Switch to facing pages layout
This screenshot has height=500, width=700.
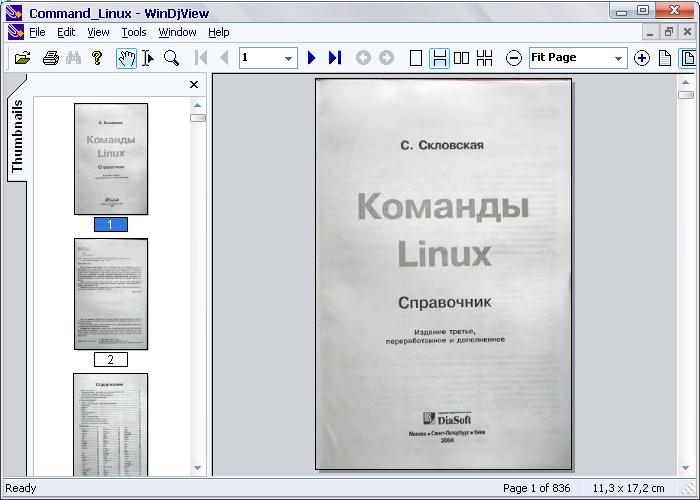(x=461, y=58)
